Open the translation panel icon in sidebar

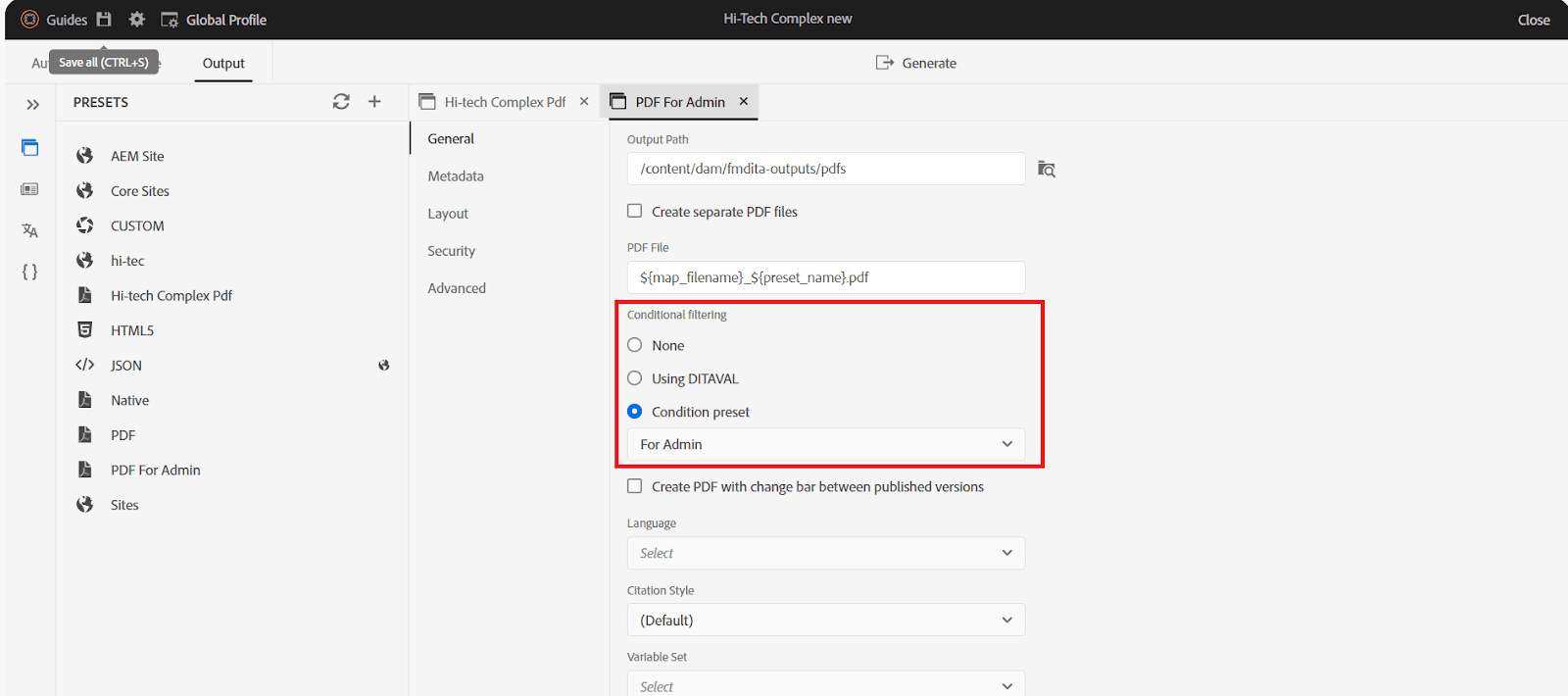(x=30, y=230)
